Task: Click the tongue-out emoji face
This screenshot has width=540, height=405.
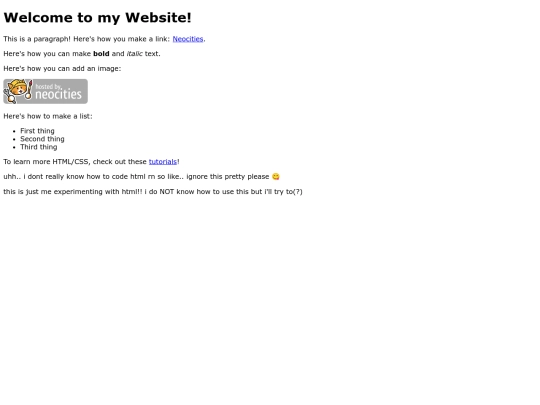Action: (x=276, y=177)
